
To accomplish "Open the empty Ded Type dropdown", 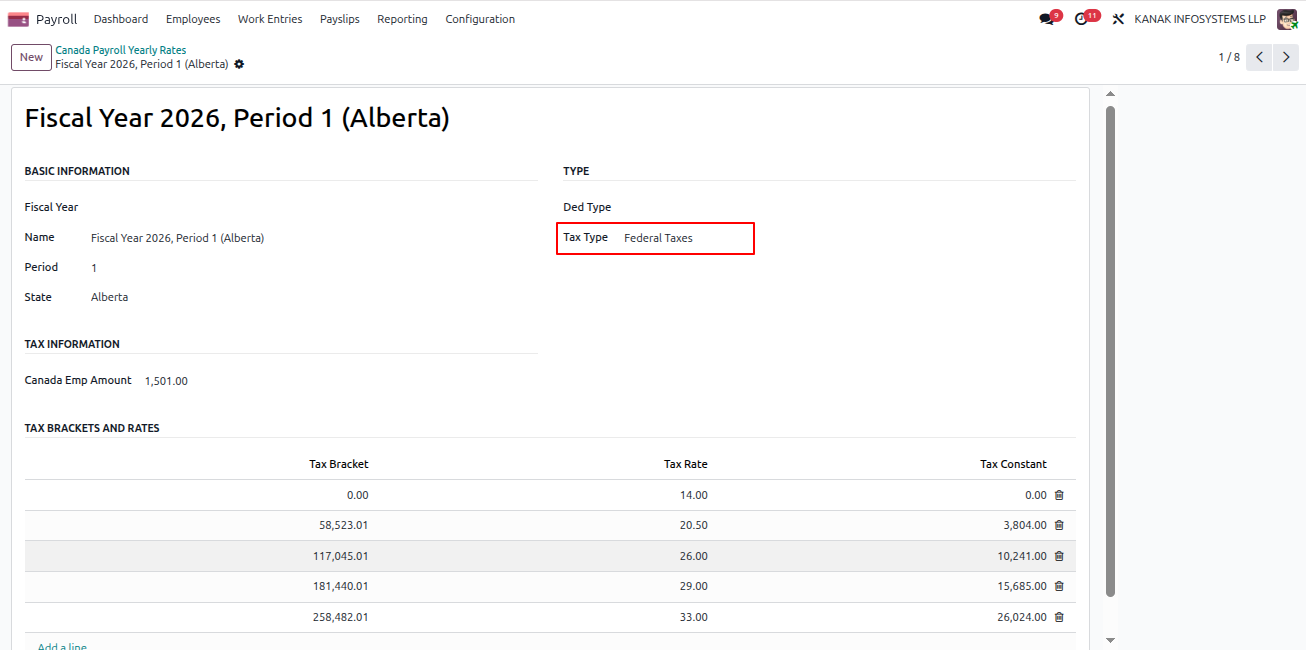I will click(847, 208).
